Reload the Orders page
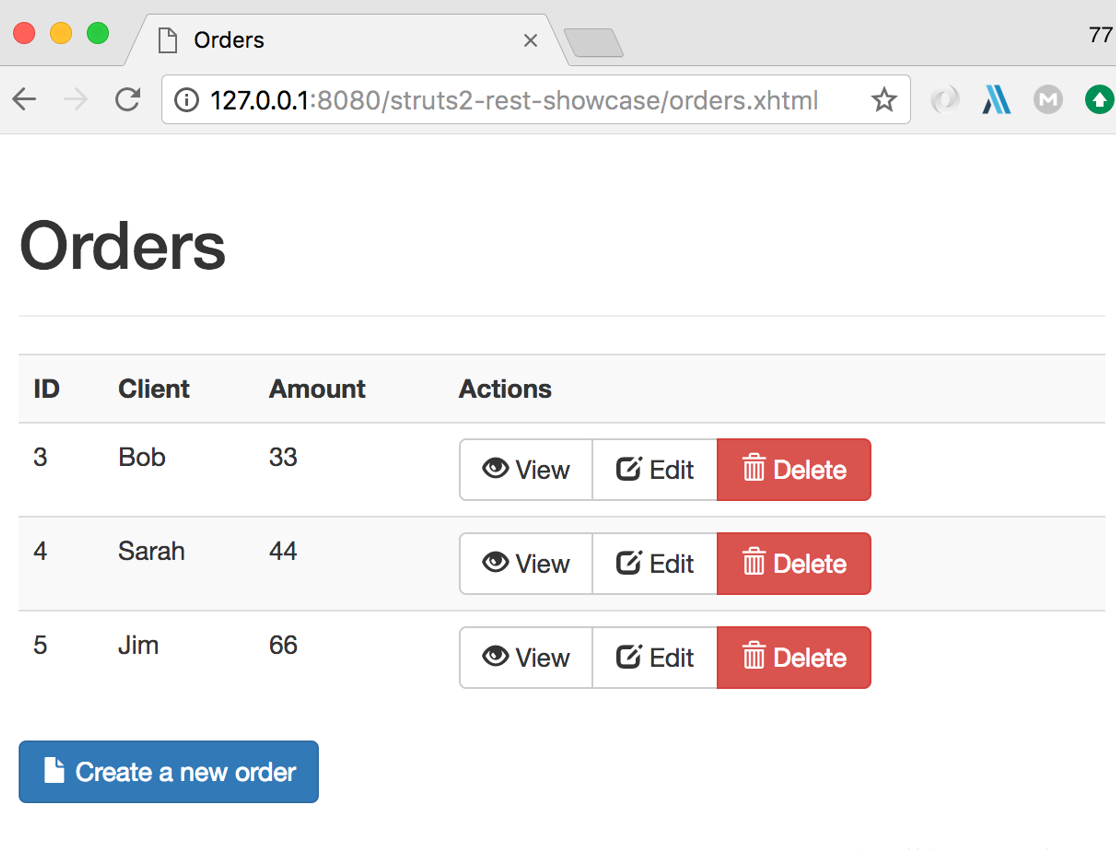This screenshot has width=1116, height=850. 128,100
